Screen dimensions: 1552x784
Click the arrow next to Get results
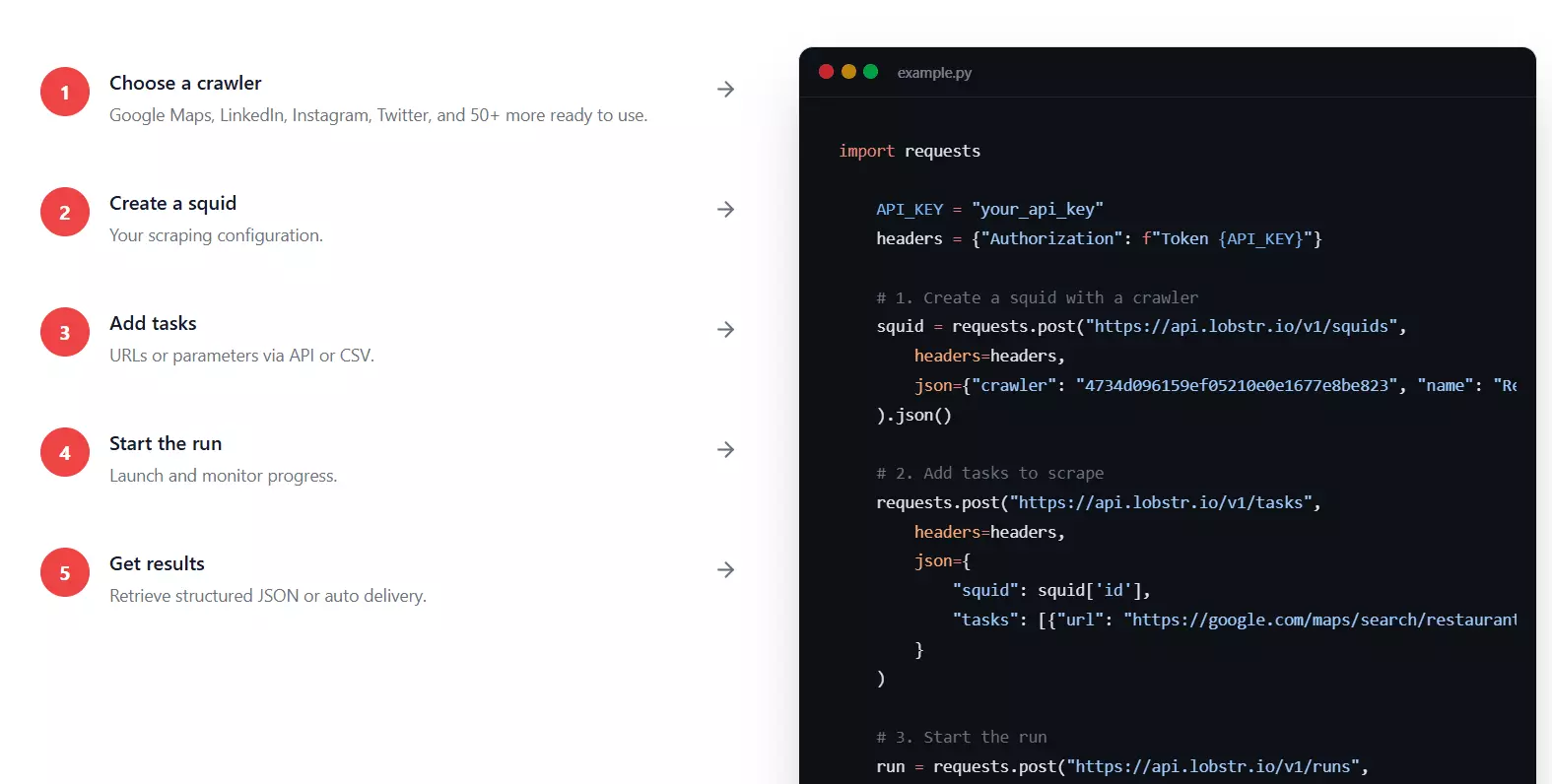[725, 570]
